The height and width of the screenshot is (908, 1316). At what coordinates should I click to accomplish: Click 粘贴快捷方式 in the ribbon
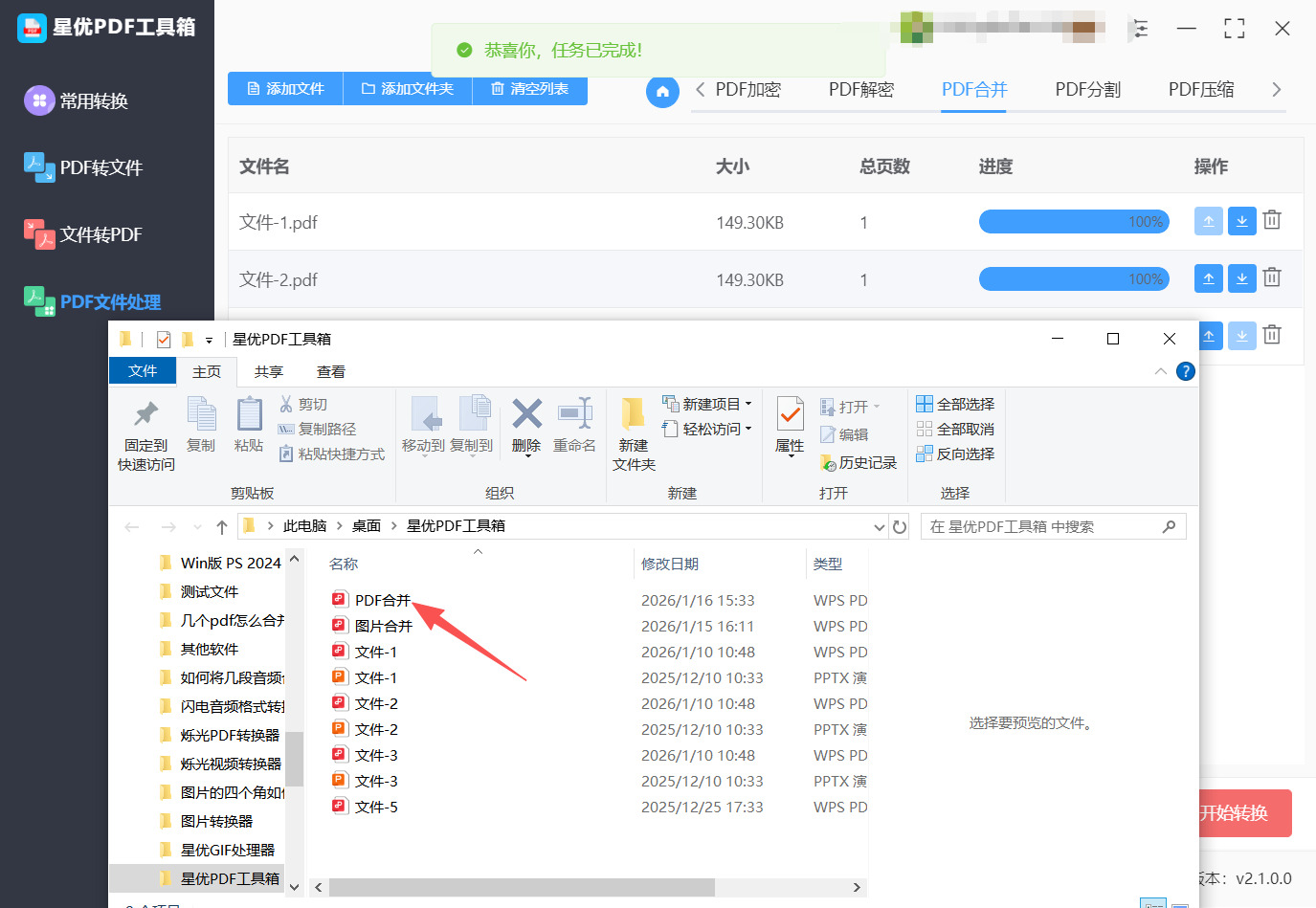click(331, 454)
